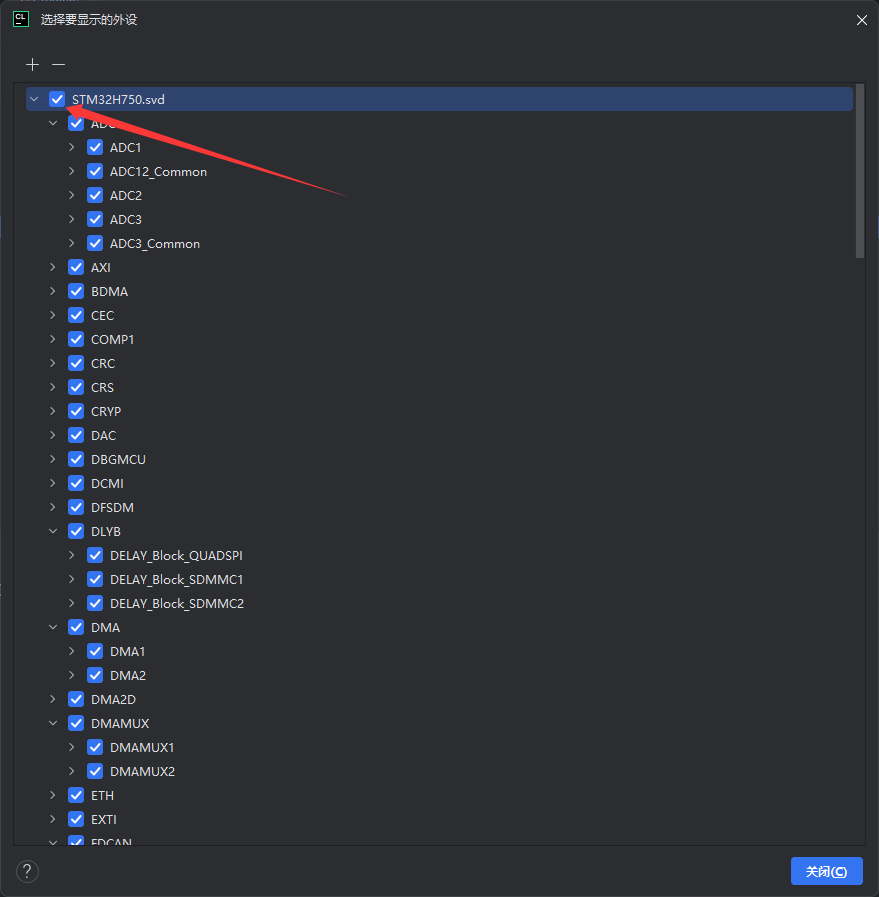Viewport: 879px width, 897px height.
Task: Click the minus icon to remove SVD file
Action: pyautogui.click(x=58, y=65)
